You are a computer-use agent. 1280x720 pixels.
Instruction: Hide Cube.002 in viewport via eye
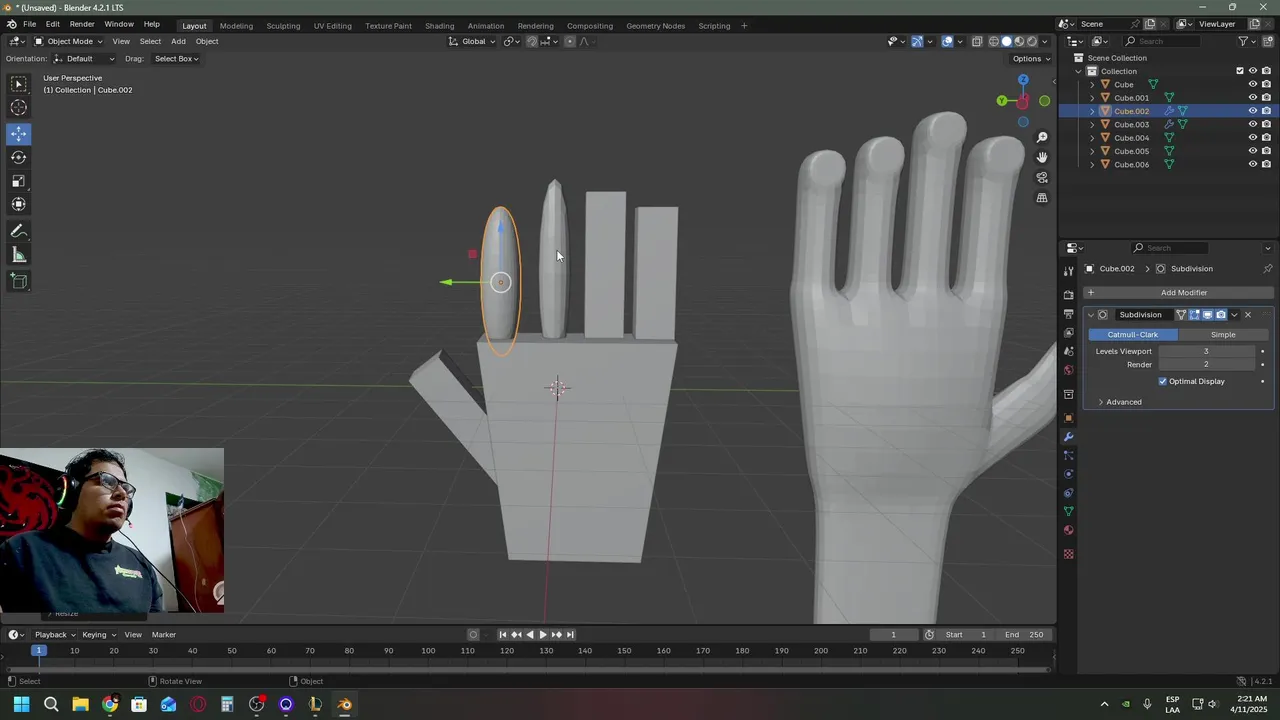[x=1252, y=111]
